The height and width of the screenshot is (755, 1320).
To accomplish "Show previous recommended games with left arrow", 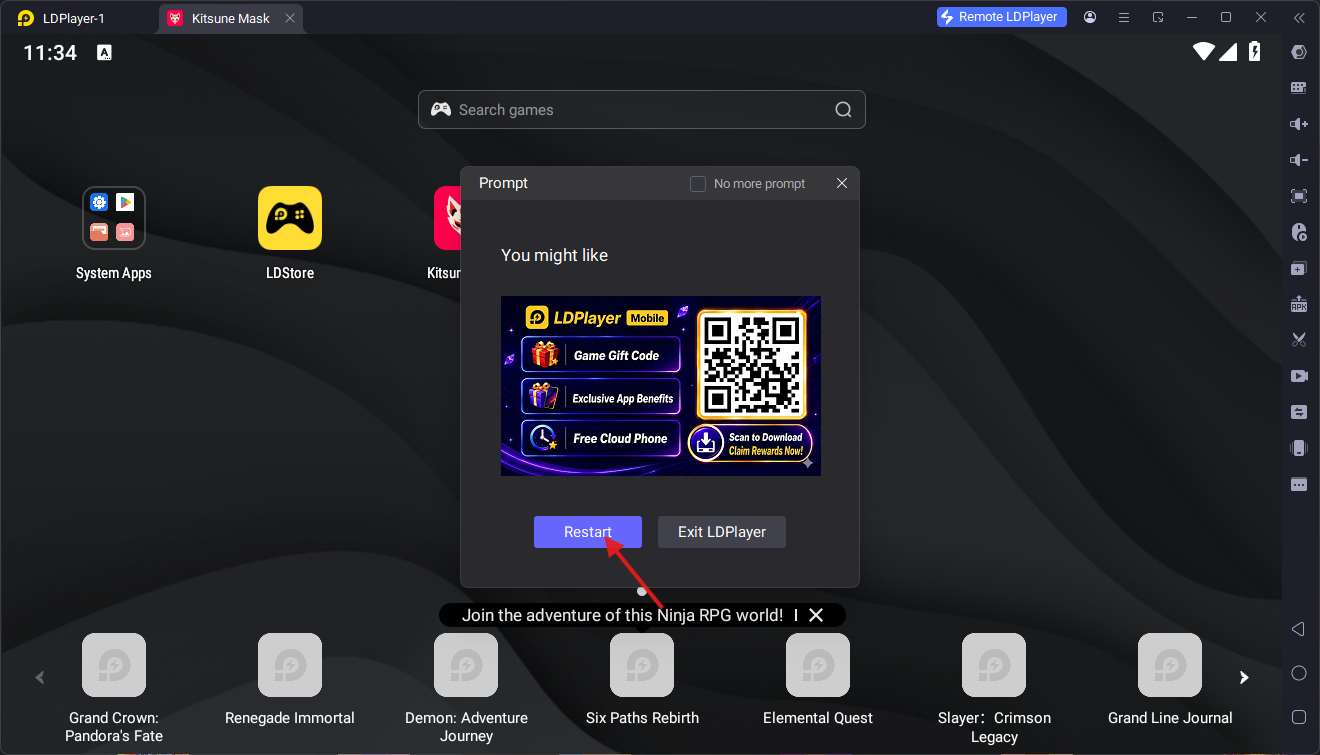I will (40, 677).
